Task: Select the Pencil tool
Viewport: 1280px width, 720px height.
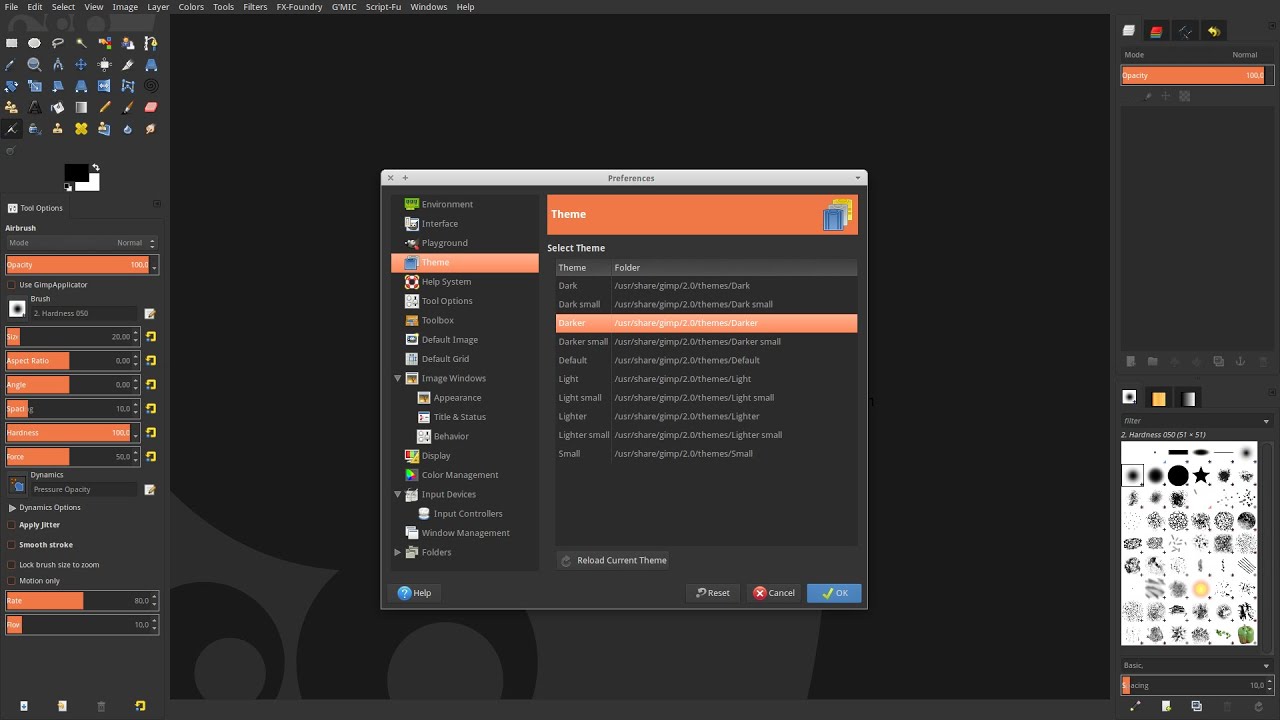Action: [x=104, y=107]
